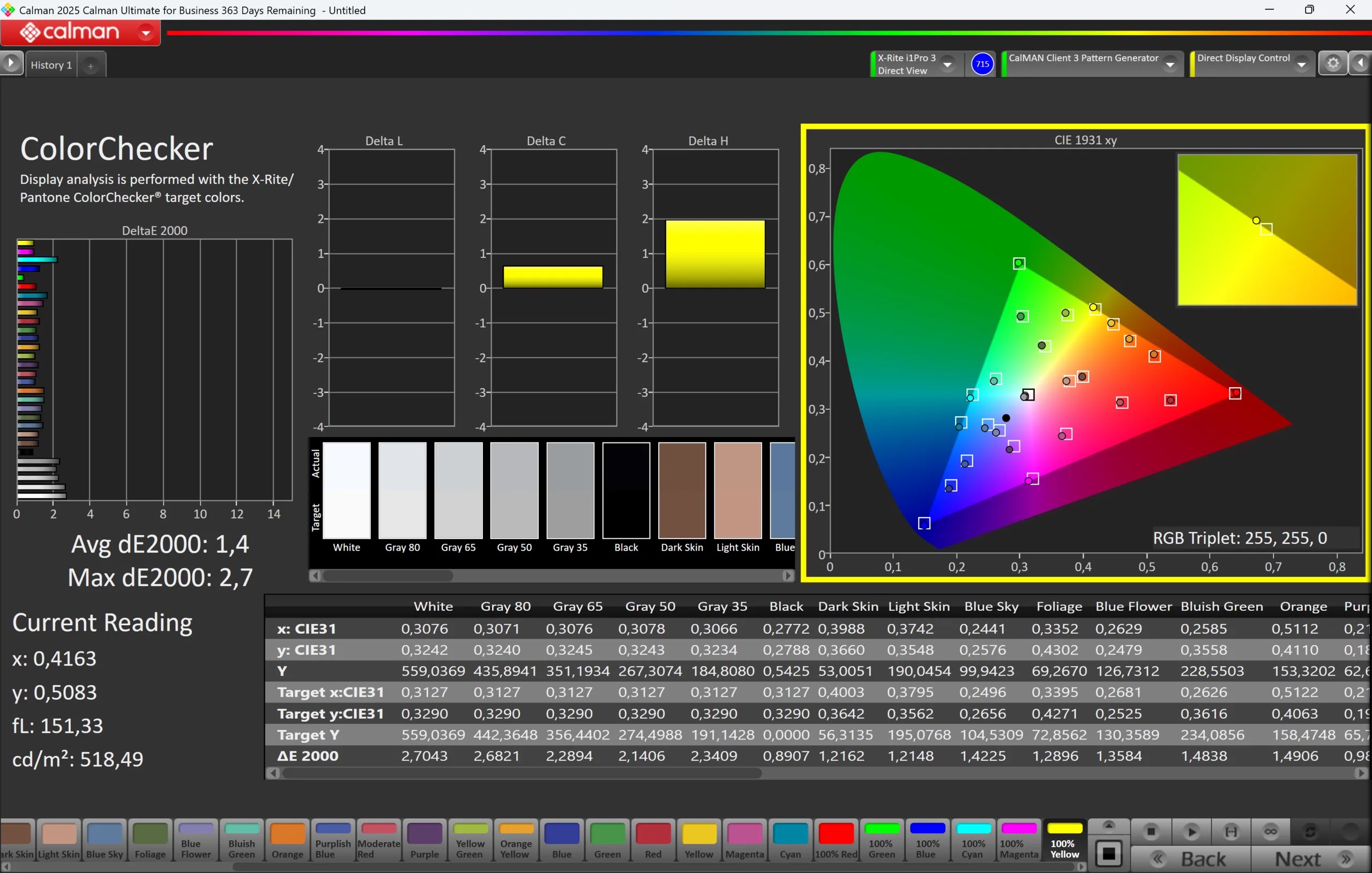
Task: Click the add history tab plus icon
Action: point(91,65)
